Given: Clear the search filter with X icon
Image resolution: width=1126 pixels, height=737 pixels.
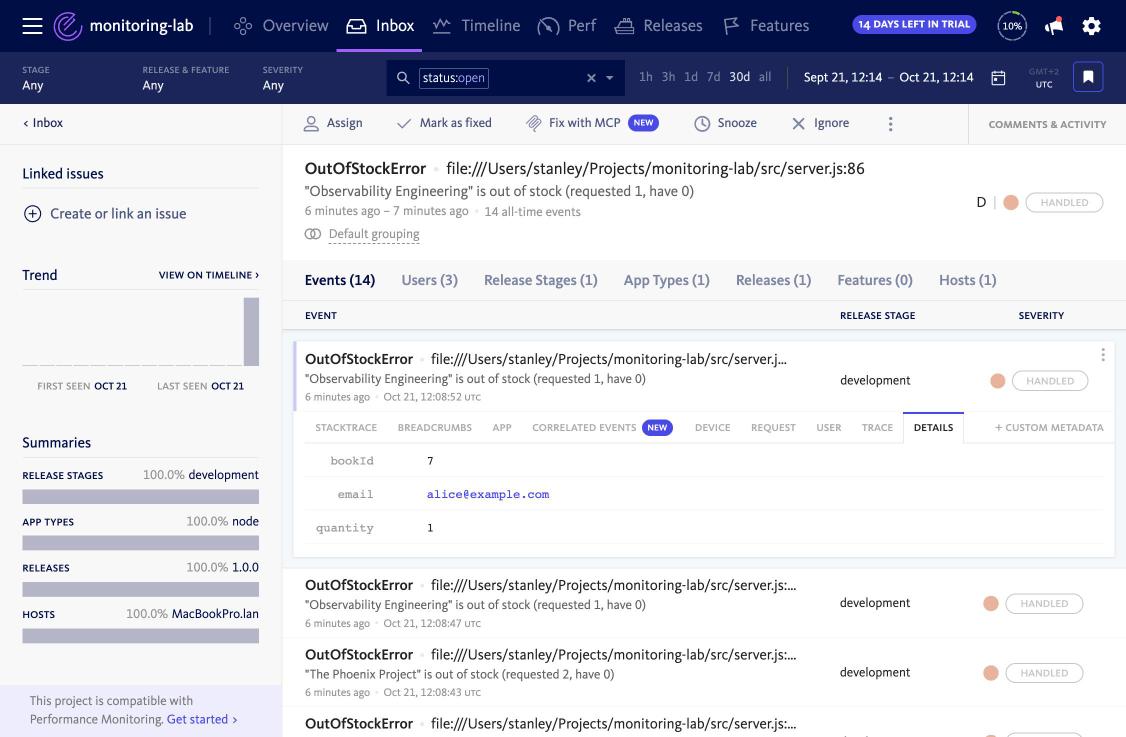Looking at the screenshot, I should [591, 78].
